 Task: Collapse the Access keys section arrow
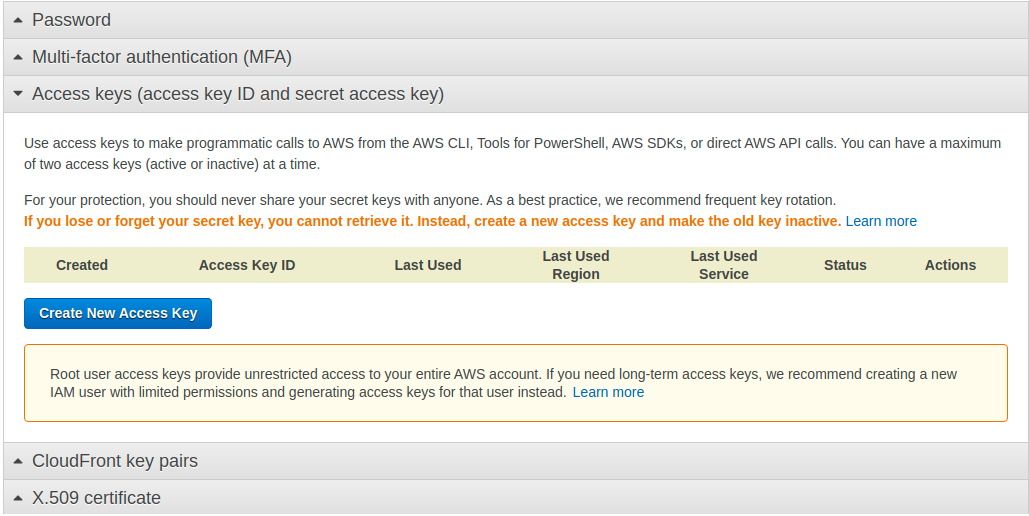[x=18, y=94]
